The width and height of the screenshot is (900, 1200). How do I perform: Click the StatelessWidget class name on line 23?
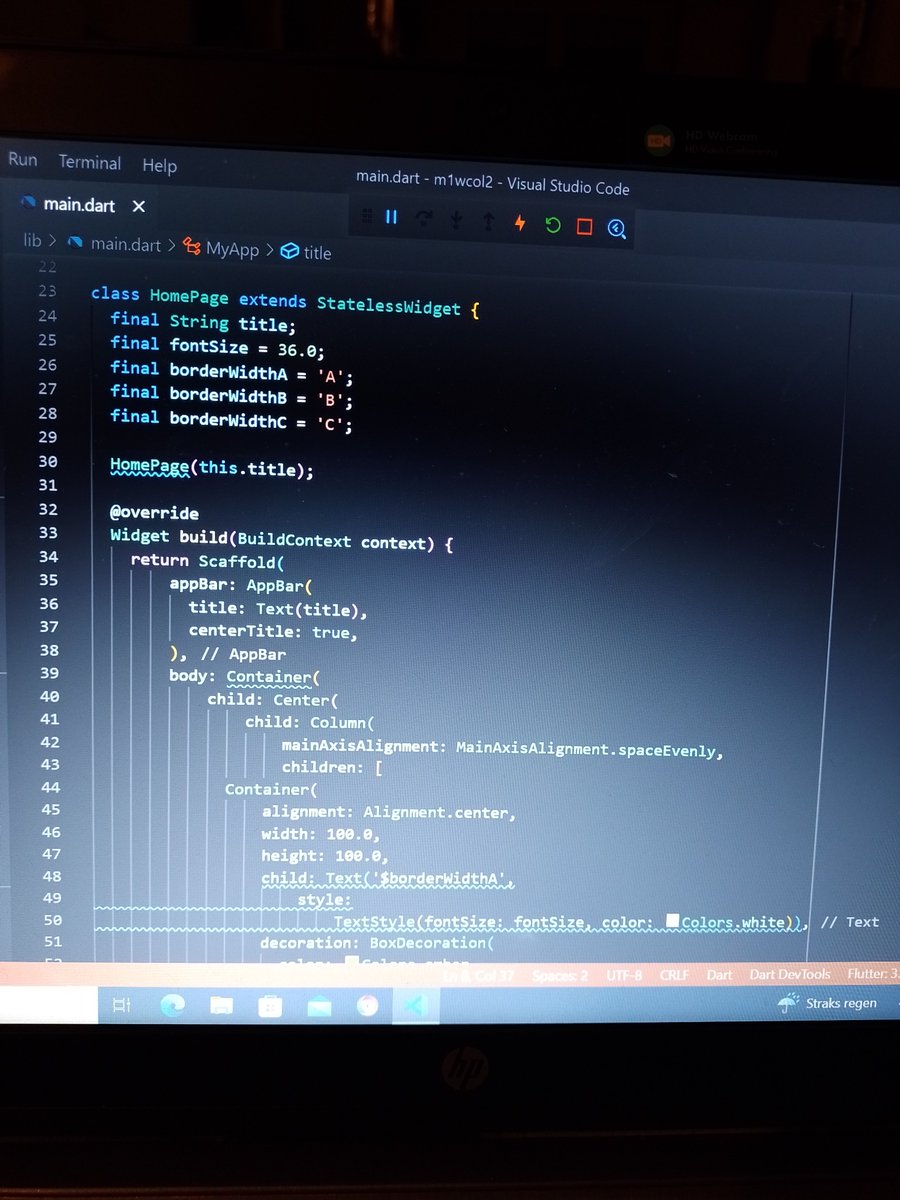[389, 304]
